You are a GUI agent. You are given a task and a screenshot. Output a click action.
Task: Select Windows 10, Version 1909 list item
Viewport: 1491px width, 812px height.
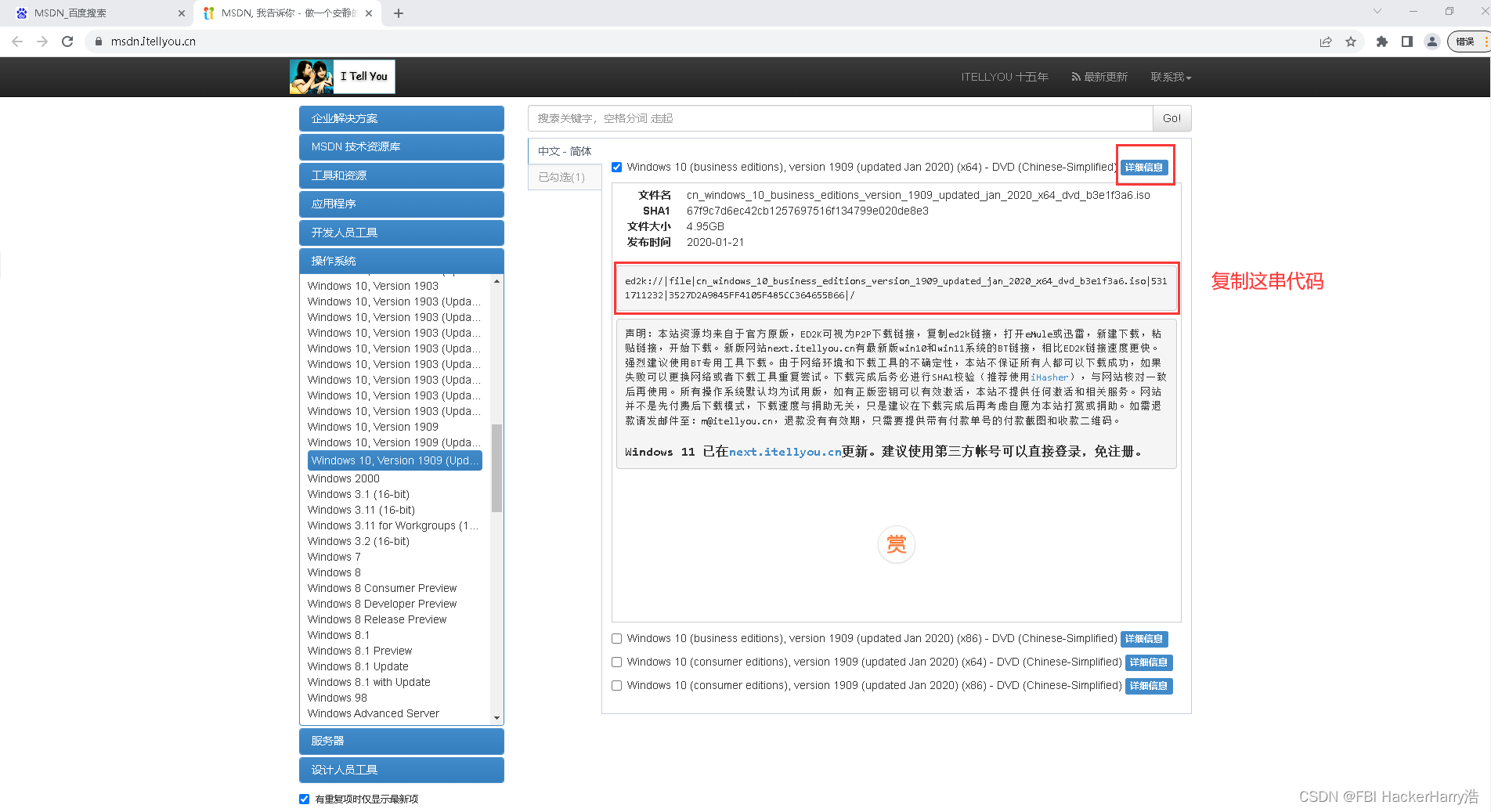point(373,427)
